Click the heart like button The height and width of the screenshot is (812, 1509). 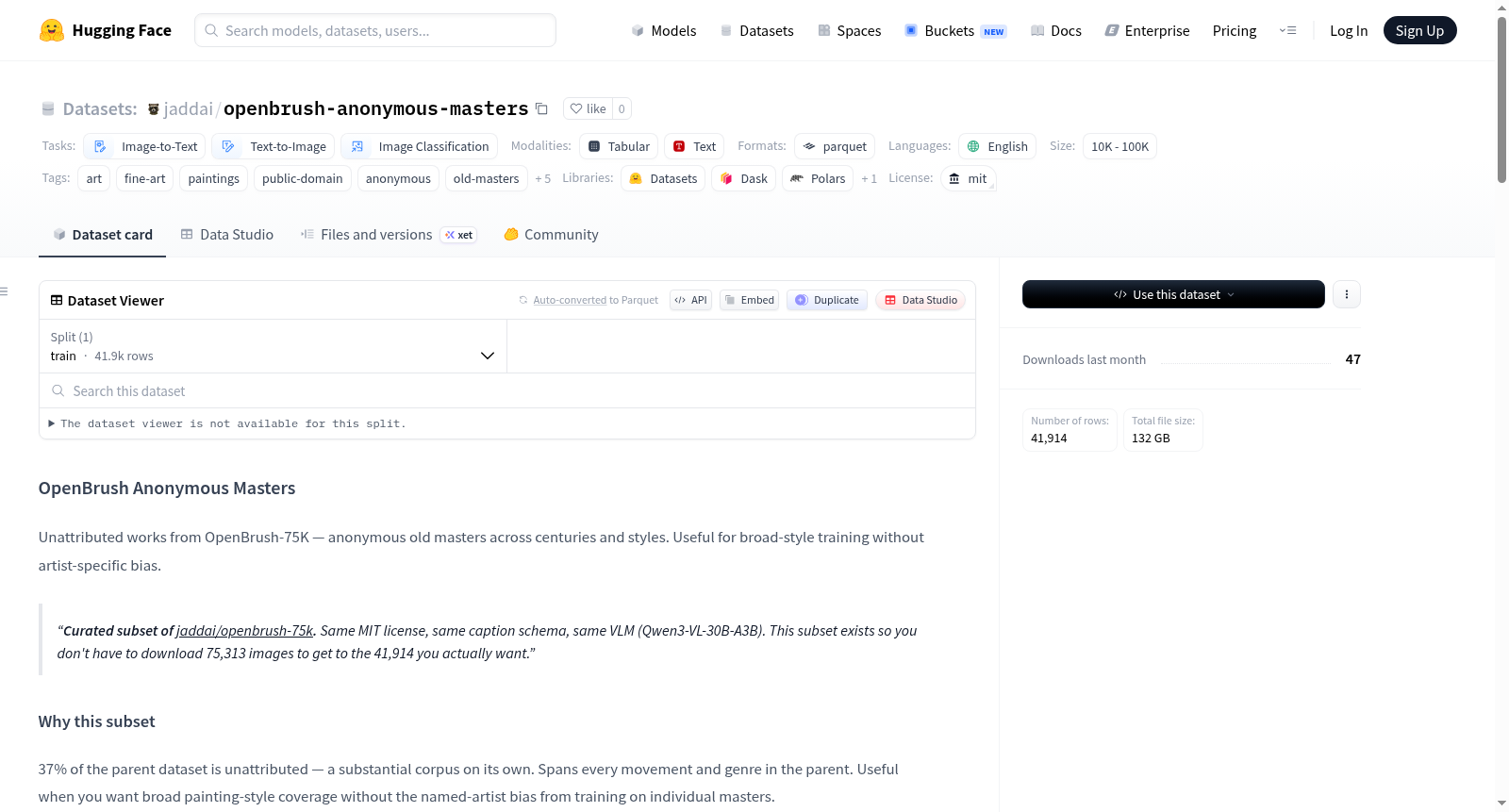[588, 108]
